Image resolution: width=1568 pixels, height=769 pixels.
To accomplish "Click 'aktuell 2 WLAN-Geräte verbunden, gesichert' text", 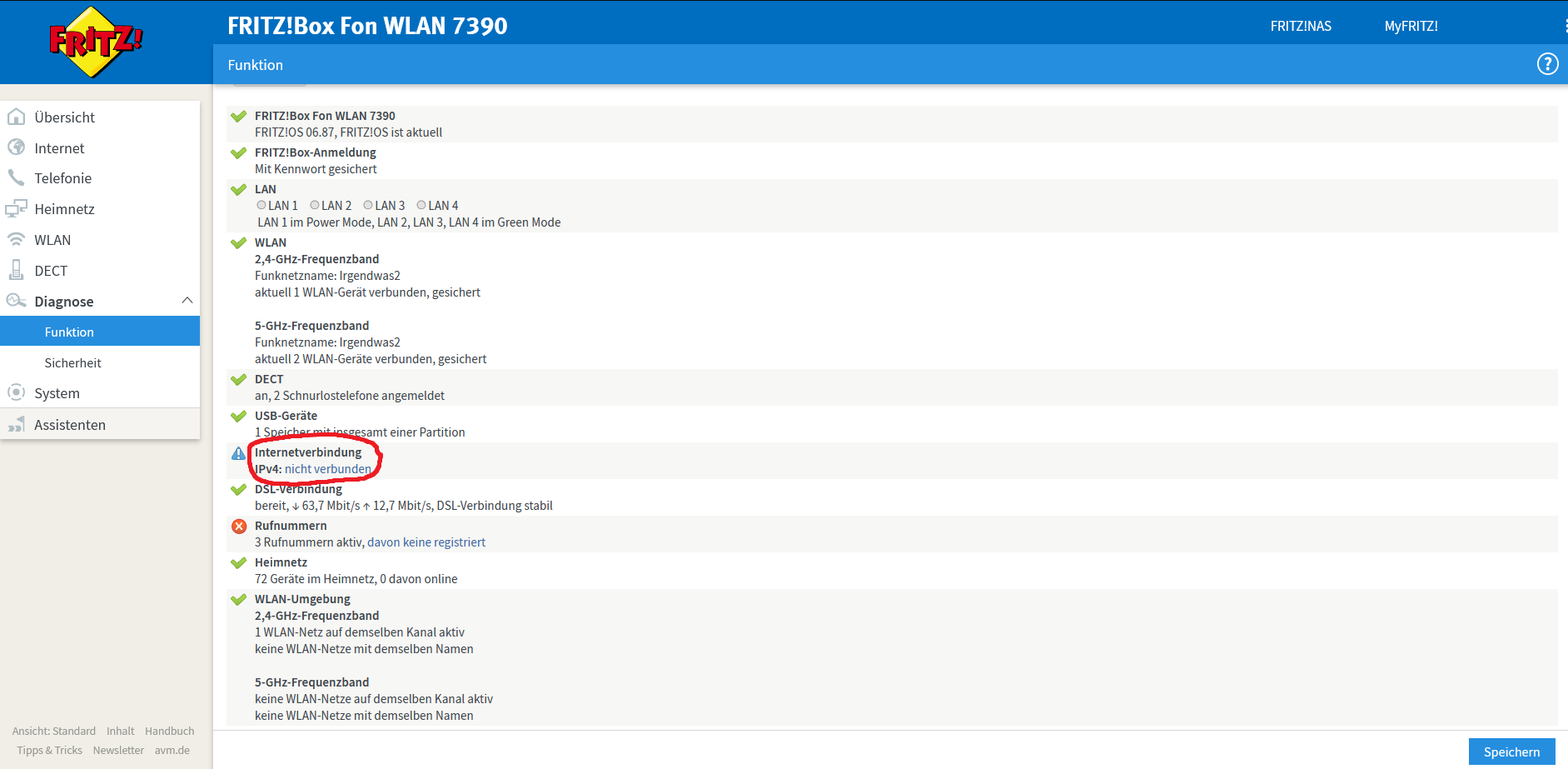I will pos(371,359).
